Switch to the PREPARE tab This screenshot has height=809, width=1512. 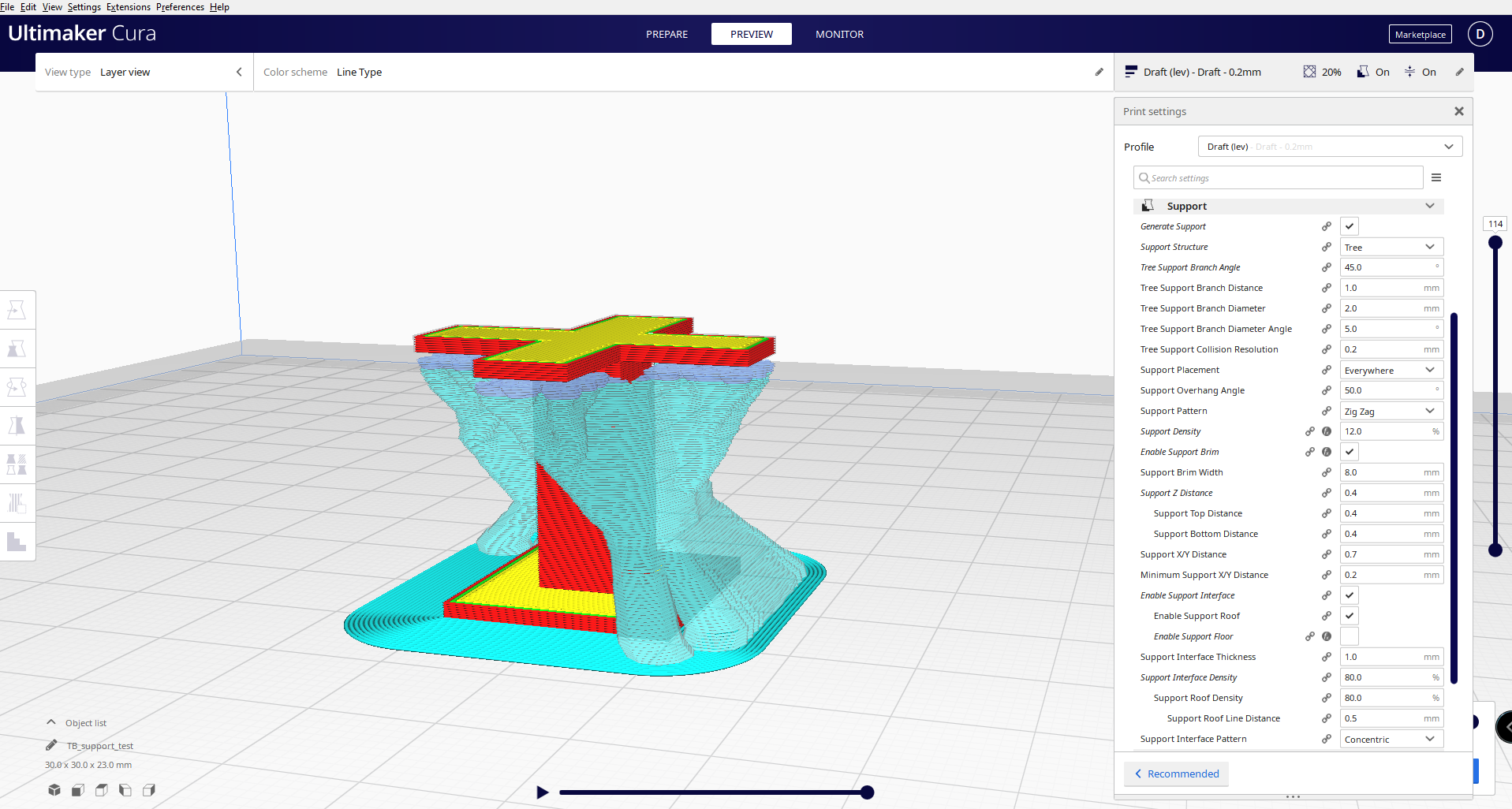tap(666, 34)
